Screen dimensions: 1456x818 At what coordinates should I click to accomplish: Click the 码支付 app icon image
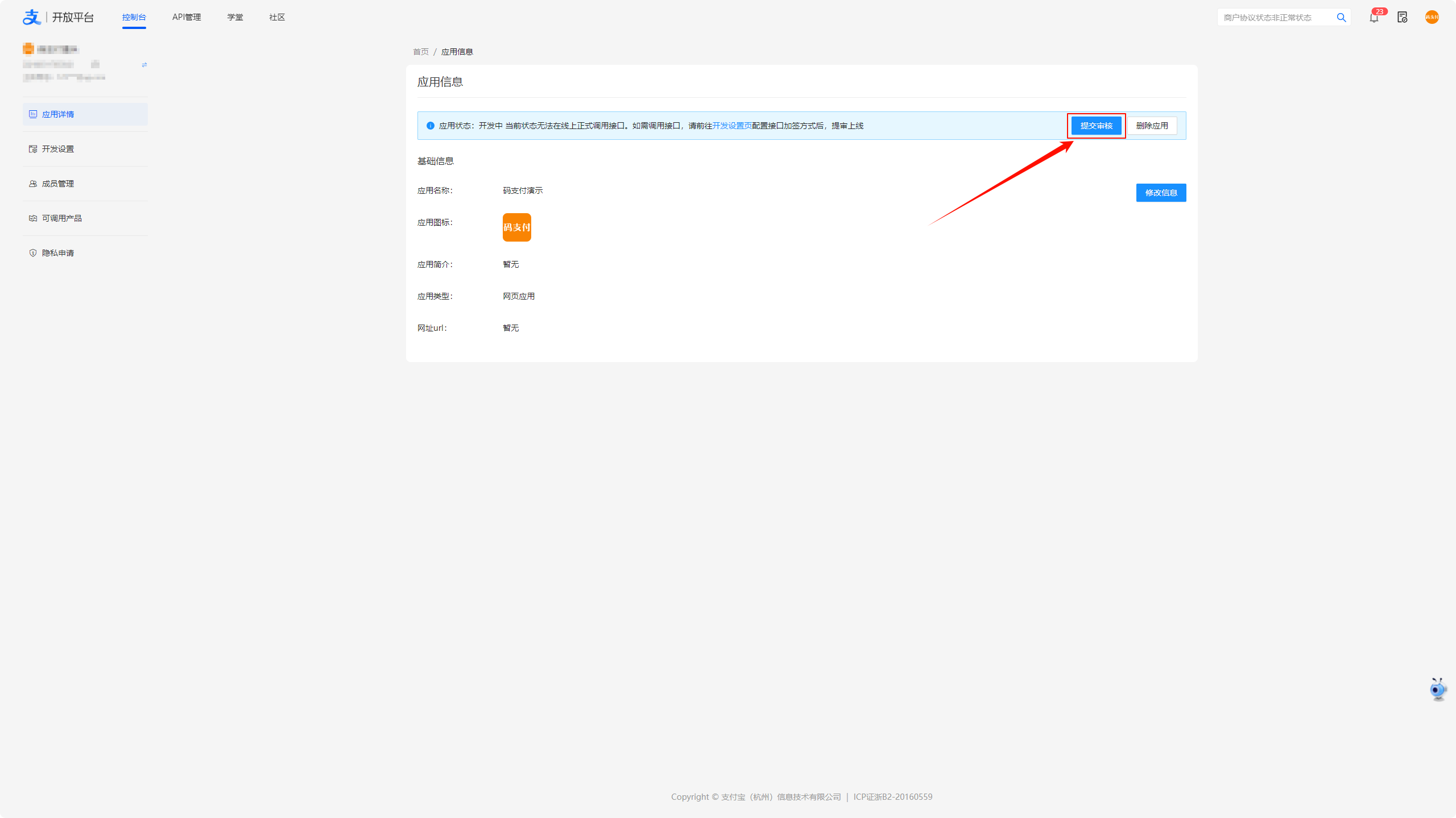tap(516, 227)
